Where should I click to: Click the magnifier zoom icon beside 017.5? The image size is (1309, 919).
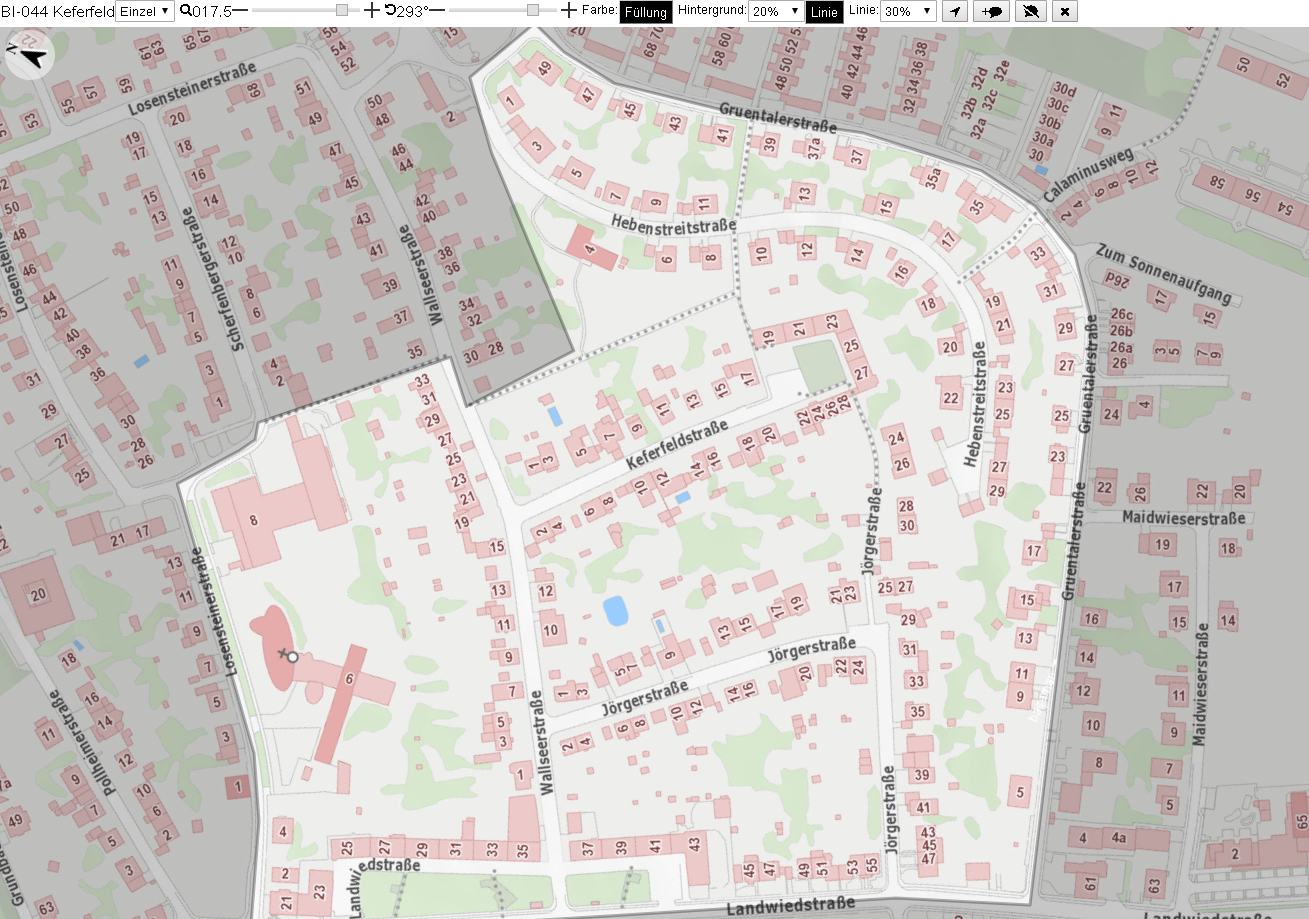(186, 10)
